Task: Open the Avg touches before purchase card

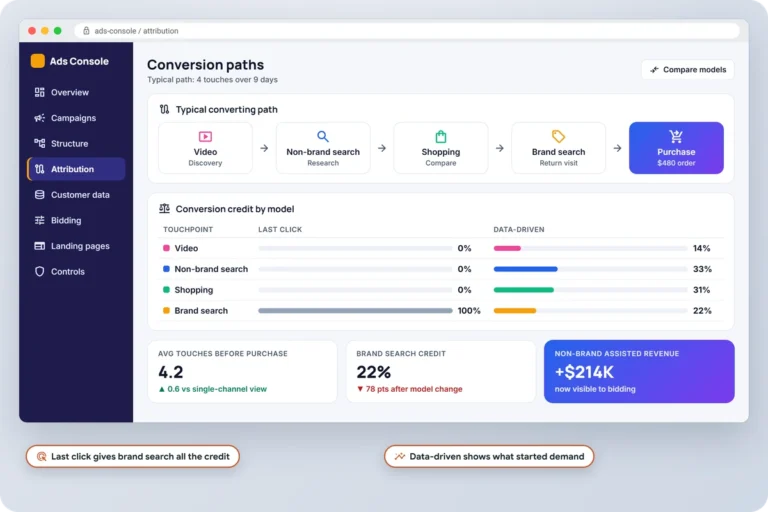Action: 242,371
